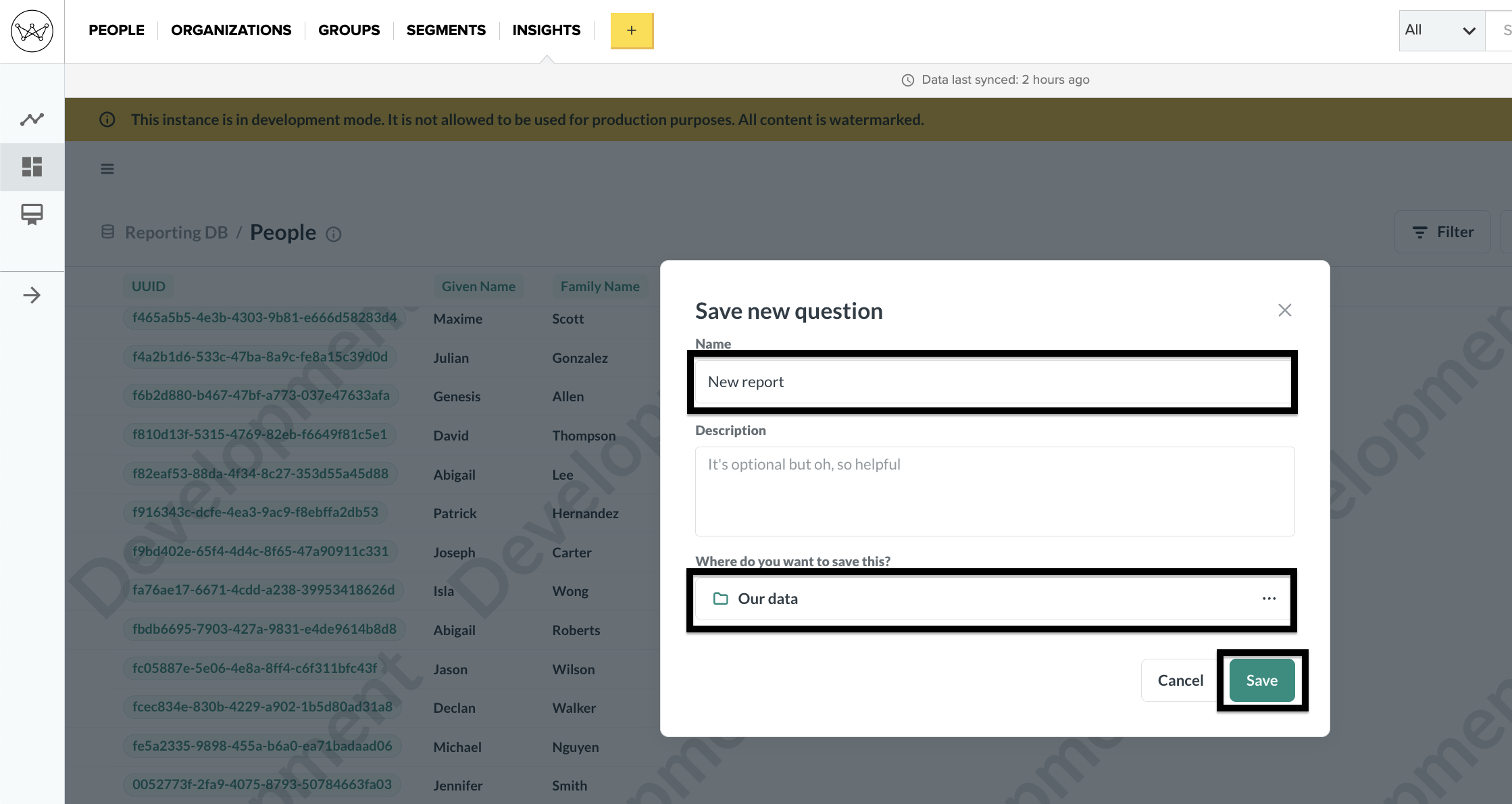Open the presentation board sidebar icon
The width and height of the screenshot is (1512, 804).
pos(32,215)
